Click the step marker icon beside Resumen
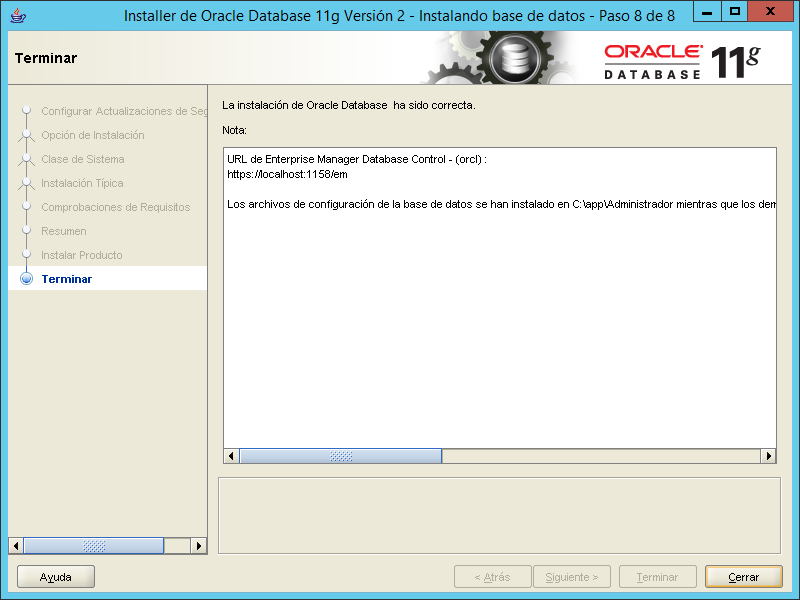 tap(27, 231)
